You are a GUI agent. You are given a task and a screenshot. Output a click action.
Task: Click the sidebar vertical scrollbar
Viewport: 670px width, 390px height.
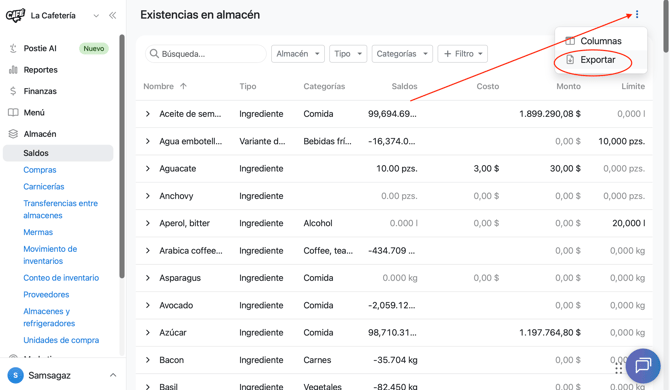pos(122,156)
